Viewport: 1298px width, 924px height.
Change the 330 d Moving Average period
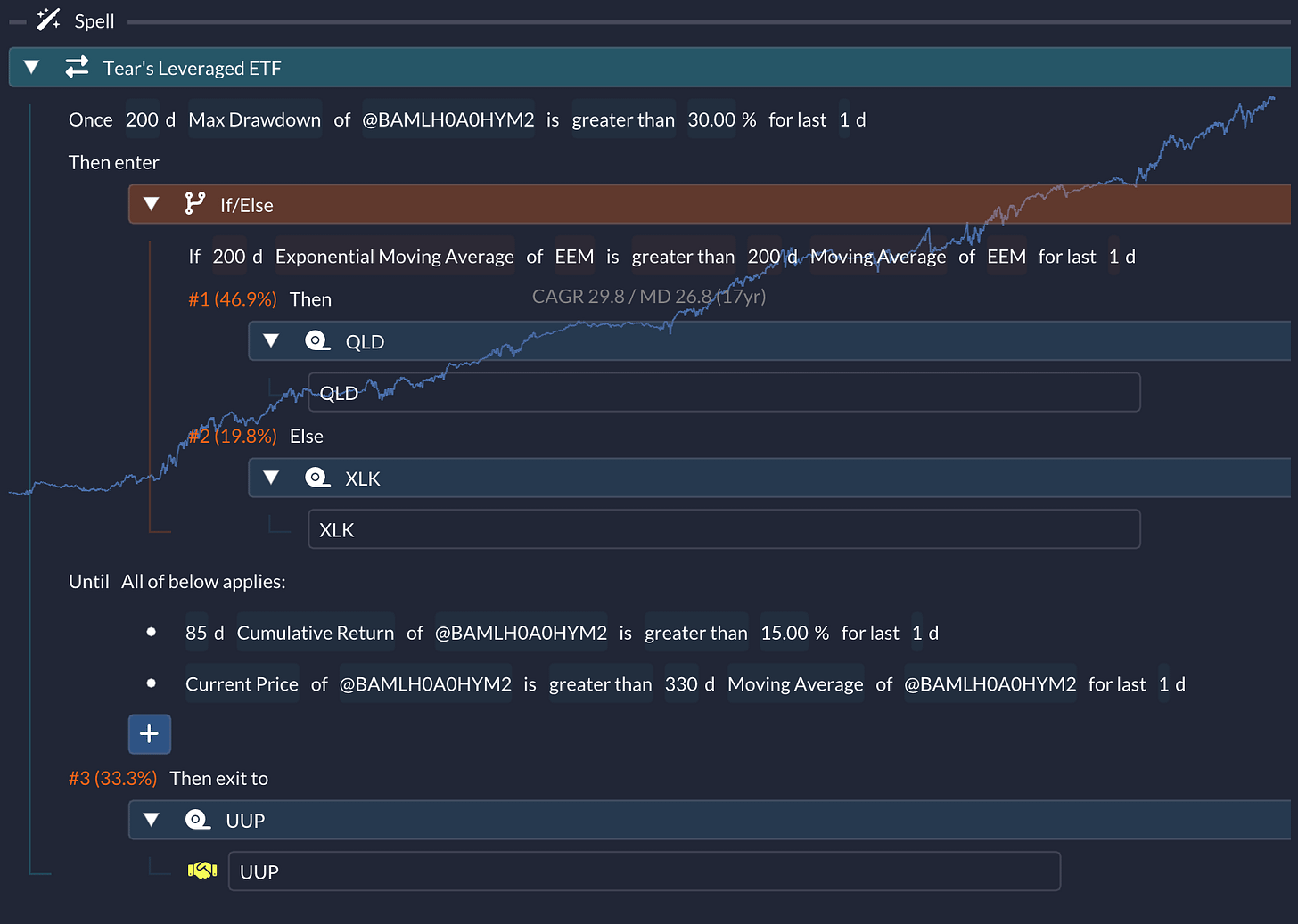(x=681, y=684)
